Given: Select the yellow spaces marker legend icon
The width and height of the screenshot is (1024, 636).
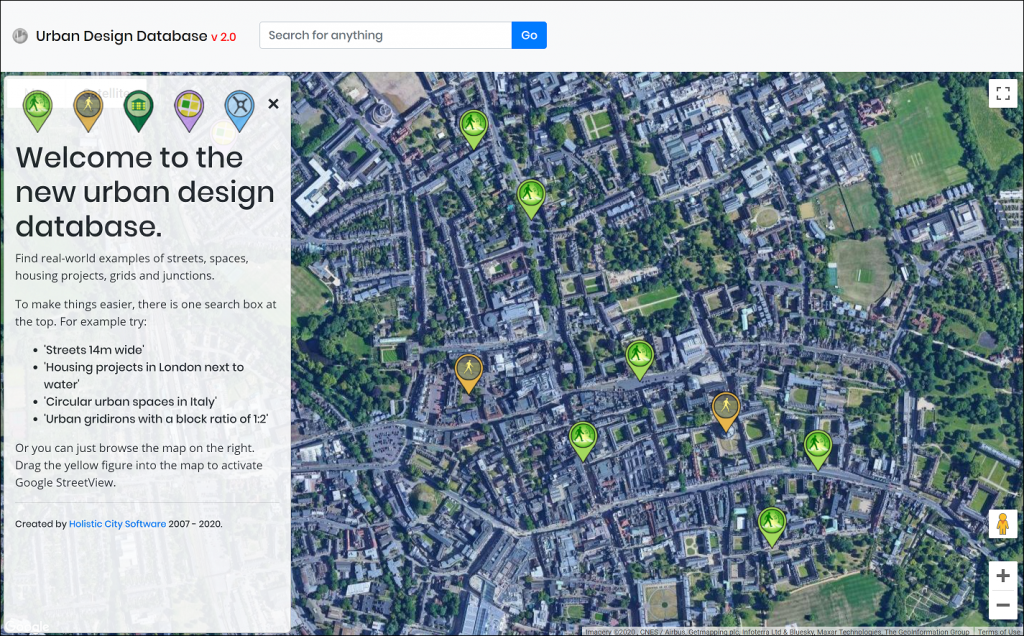Looking at the screenshot, I should tap(87, 108).
